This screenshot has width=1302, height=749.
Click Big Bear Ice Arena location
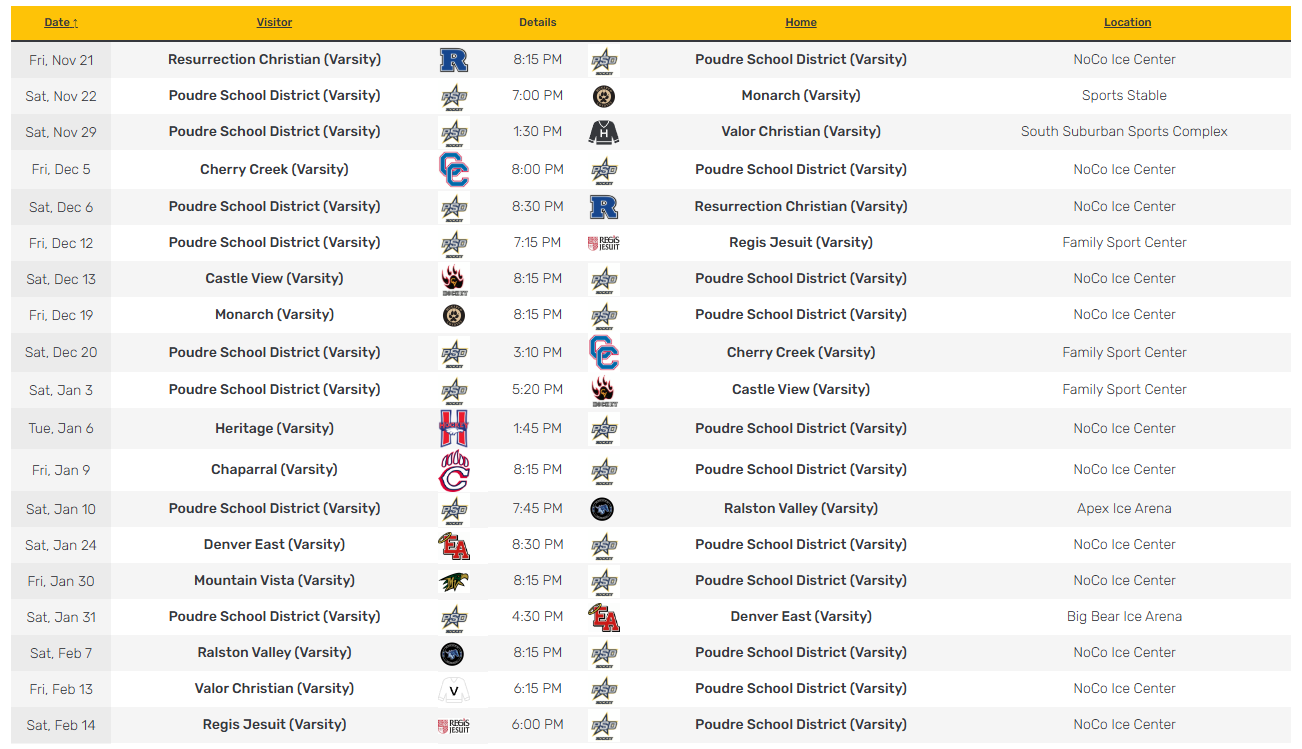click(x=1124, y=617)
